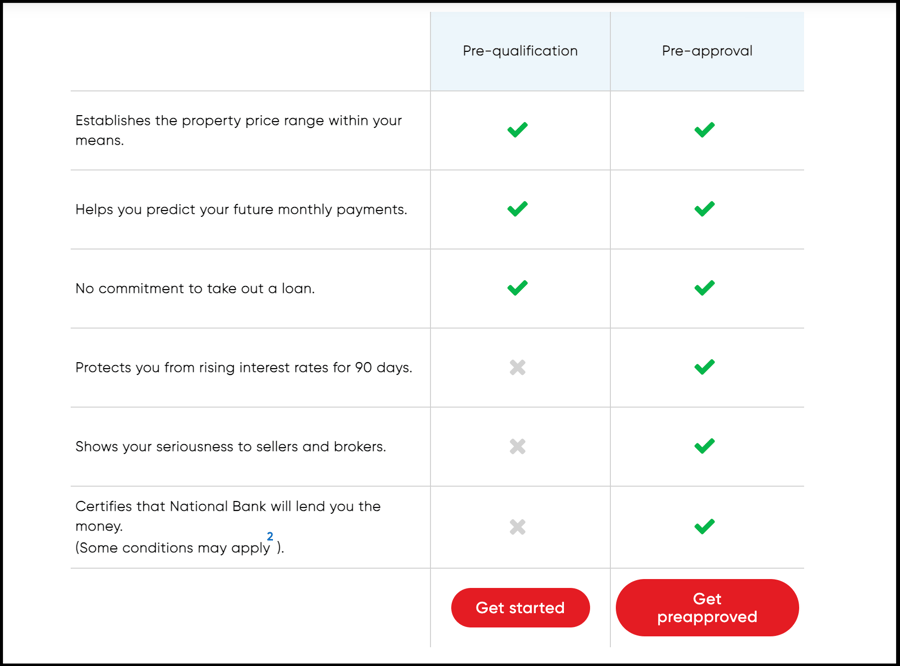The image size is (900, 666).
Task: Click the 'Shows your seriousness to sellers' text
Action: point(230,447)
